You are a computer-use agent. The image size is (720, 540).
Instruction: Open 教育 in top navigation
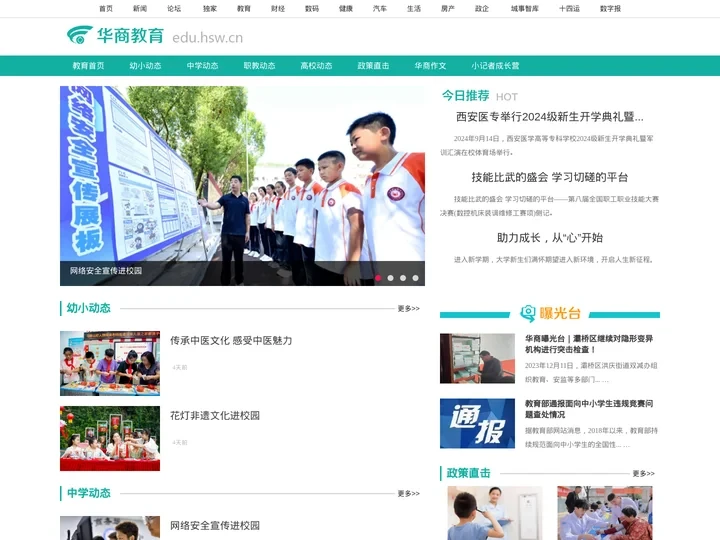tap(244, 9)
